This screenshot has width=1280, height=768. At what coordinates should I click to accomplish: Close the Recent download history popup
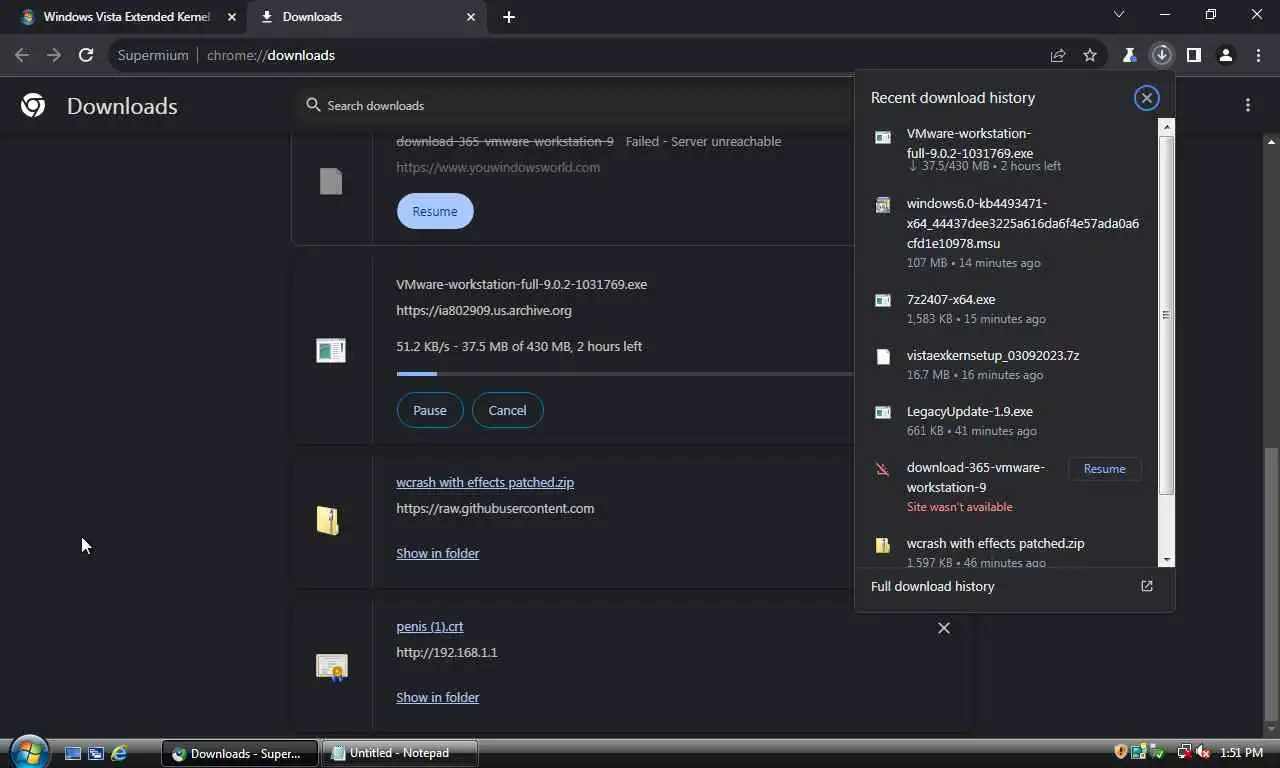point(1146,97)
